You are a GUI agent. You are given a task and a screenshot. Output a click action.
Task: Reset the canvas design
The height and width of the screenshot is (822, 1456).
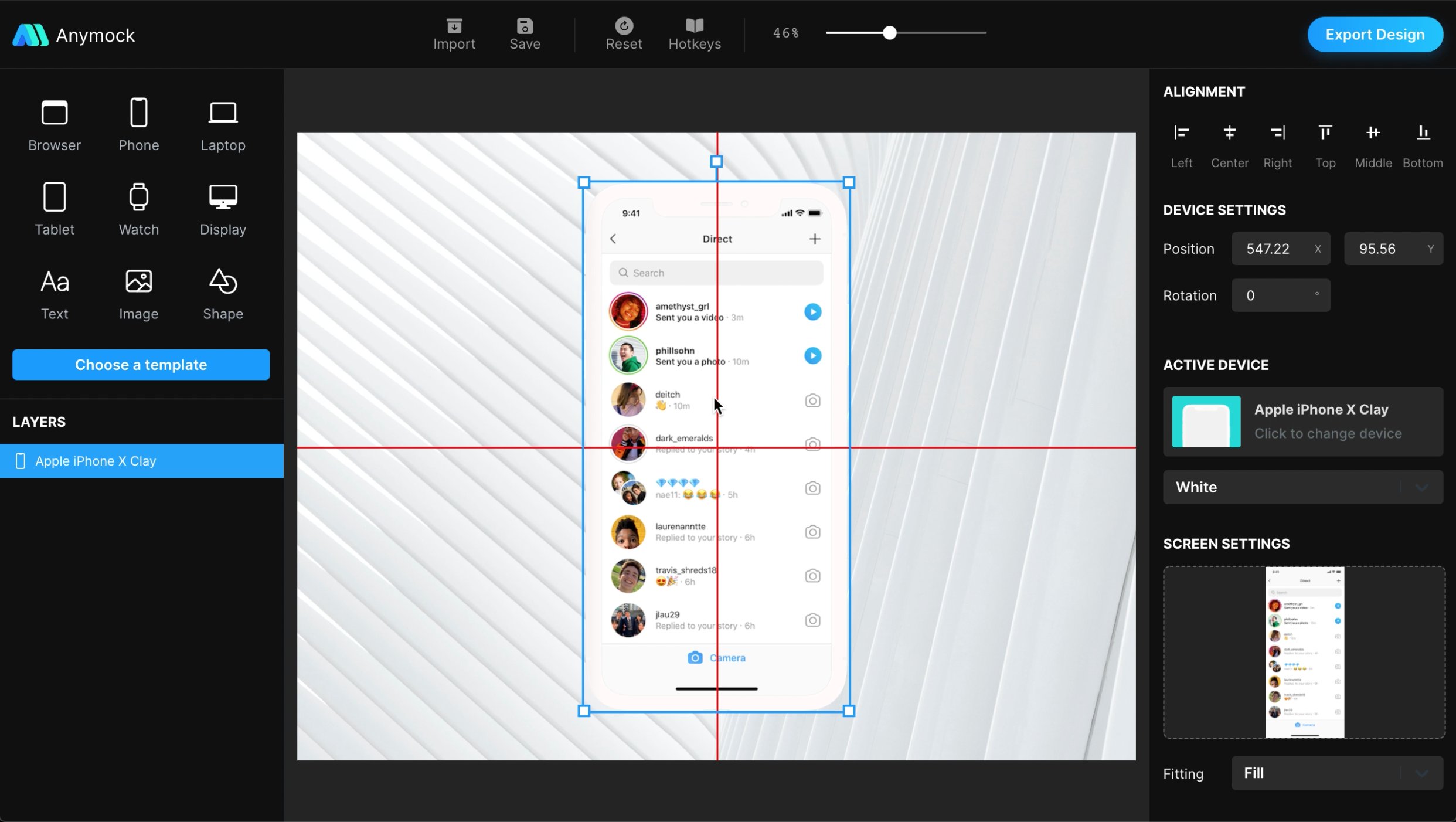coord(623,33)
